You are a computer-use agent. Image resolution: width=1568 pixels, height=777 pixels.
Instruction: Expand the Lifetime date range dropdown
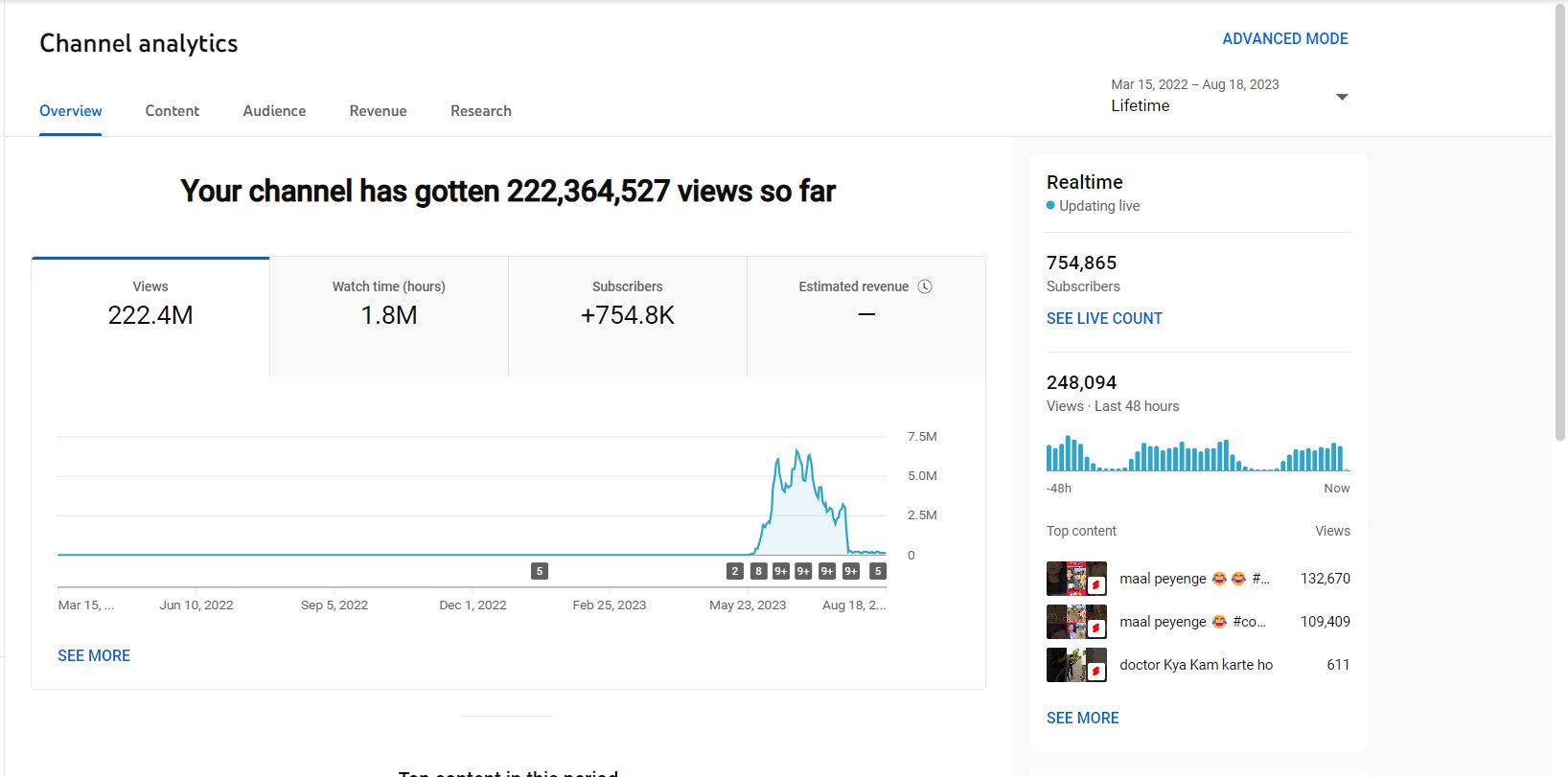(x=1342, y=97)
